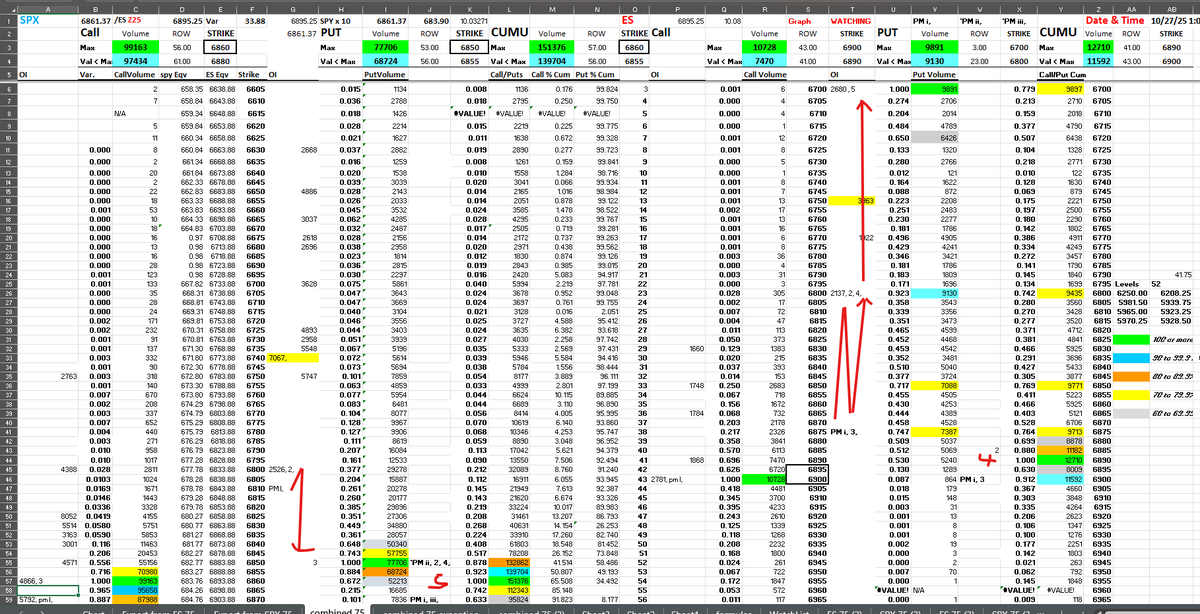Select cyan 7470 ES call cell

pos(763,61)
